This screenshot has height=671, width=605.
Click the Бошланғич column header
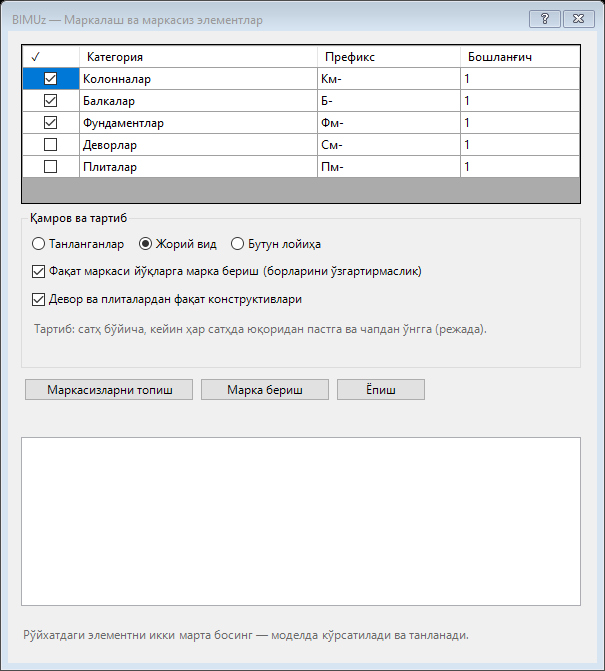click(520, 57)
